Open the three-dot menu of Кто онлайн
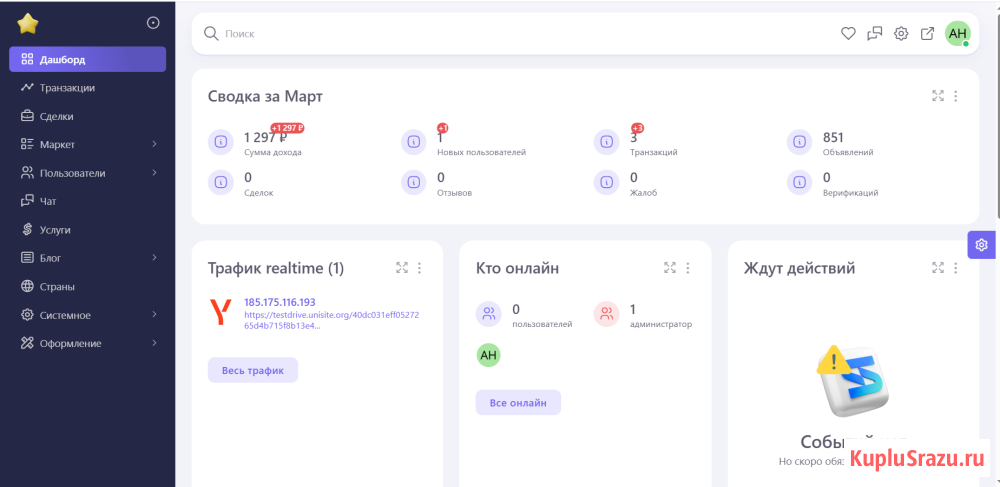Viewport: 1000px width, 487px height. [x=688, y=268]
